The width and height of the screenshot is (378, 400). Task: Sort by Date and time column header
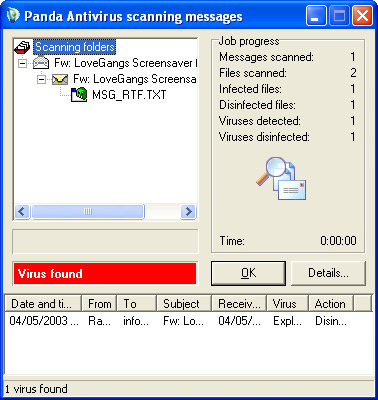pos(43,304)
